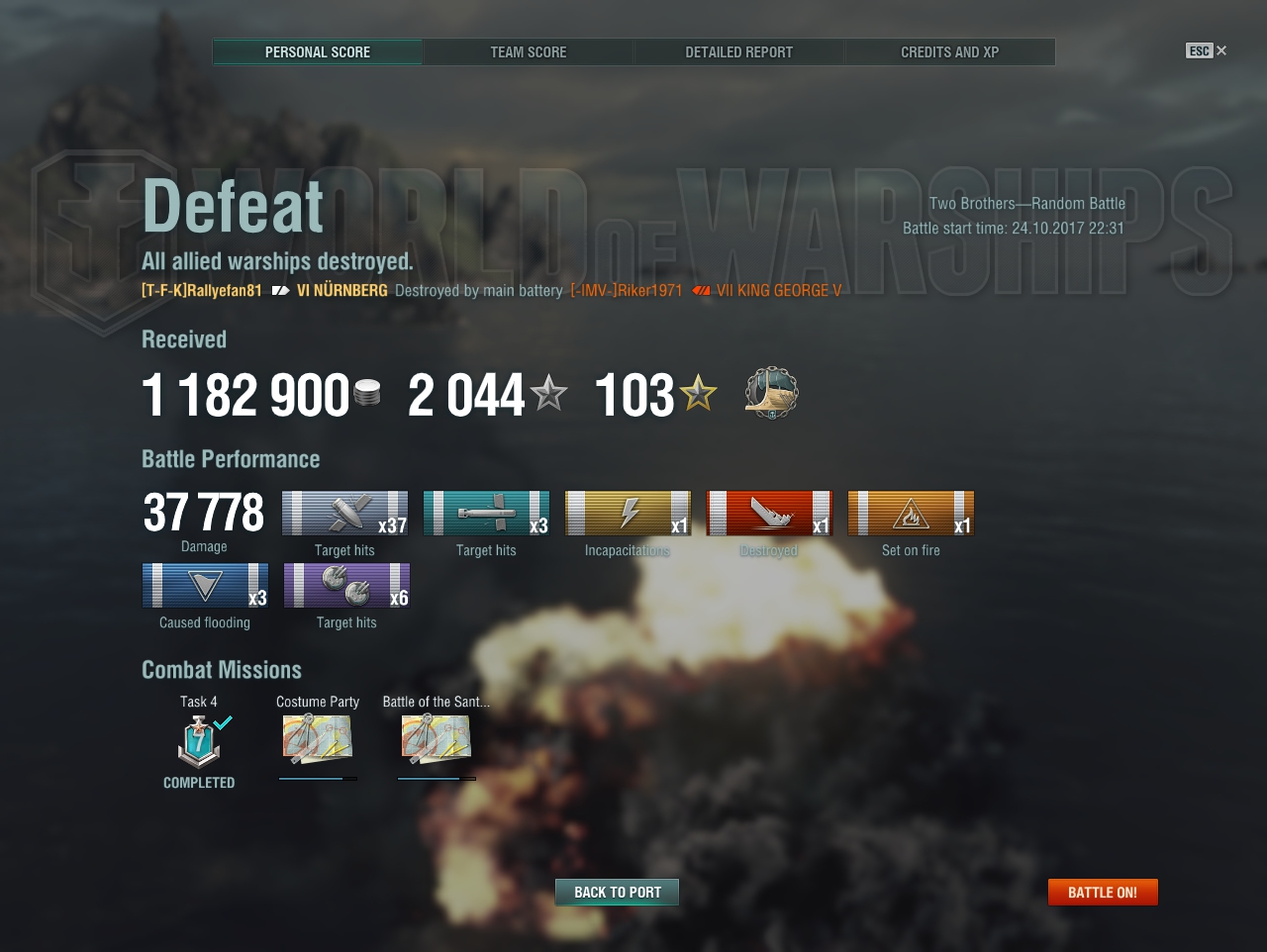Click the Back to Port button
The height and width of the screenshot is (952, 1267).
618,892
